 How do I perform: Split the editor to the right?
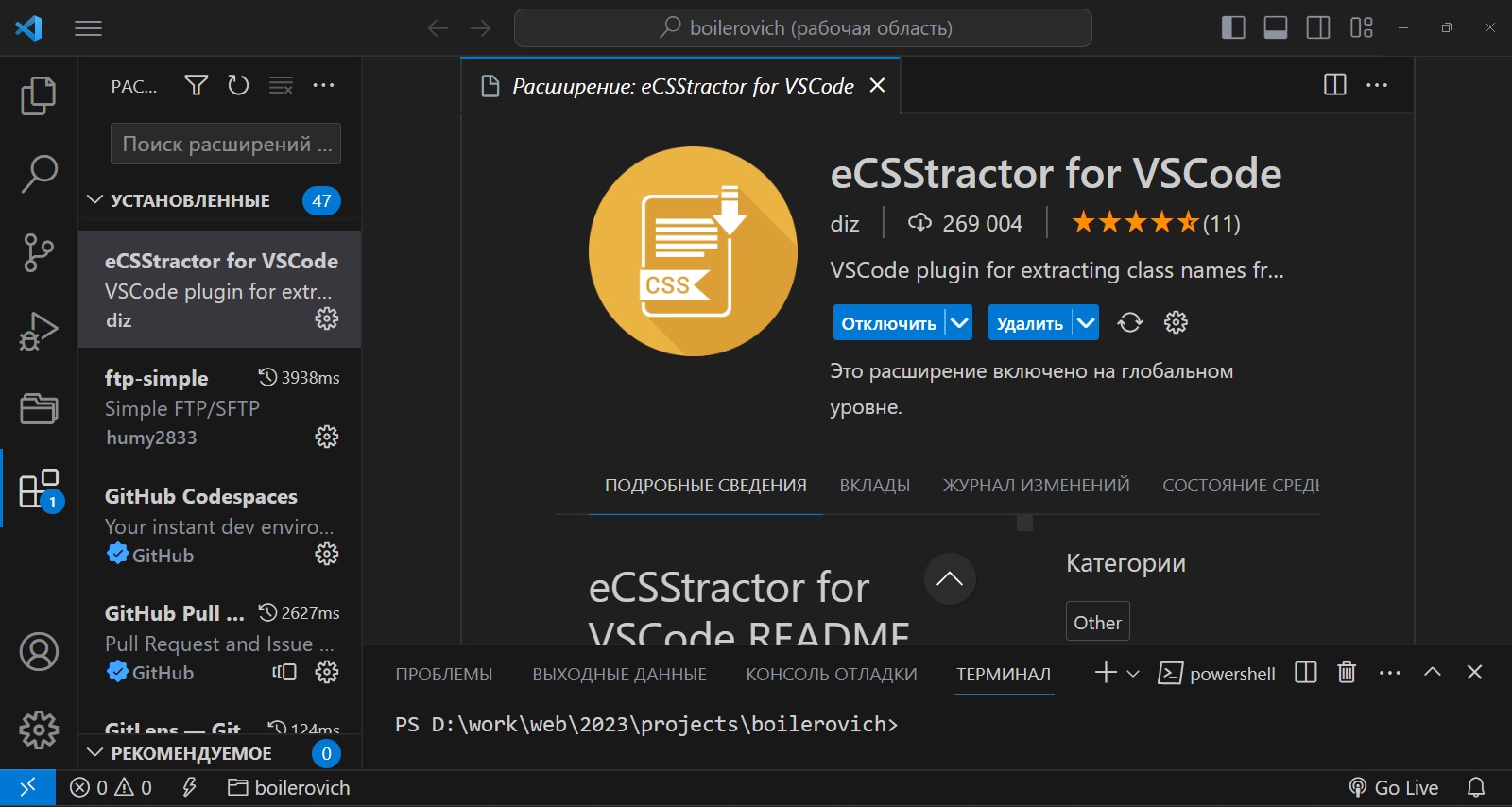1334,85
